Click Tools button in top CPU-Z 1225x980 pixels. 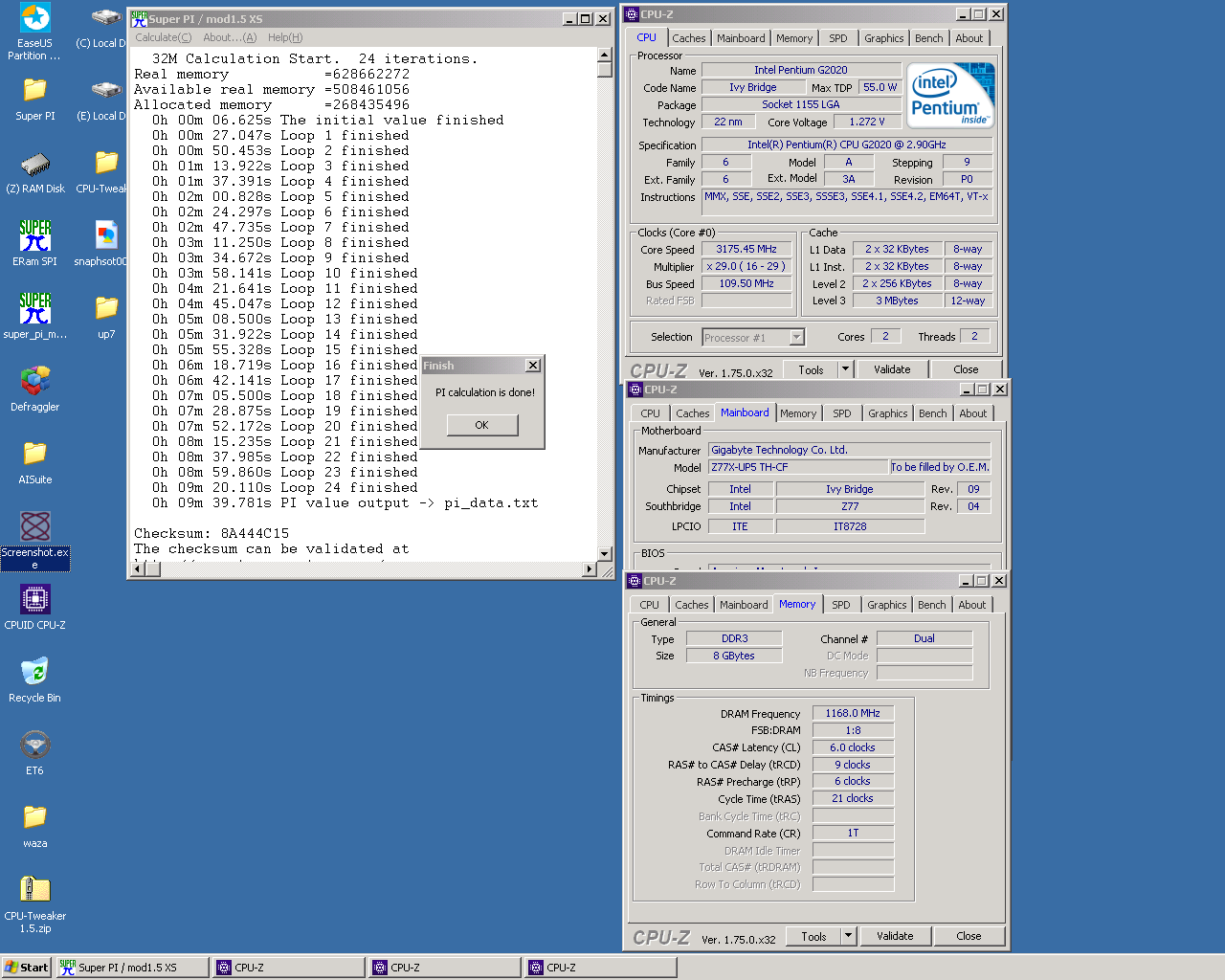tap(811, 369)
